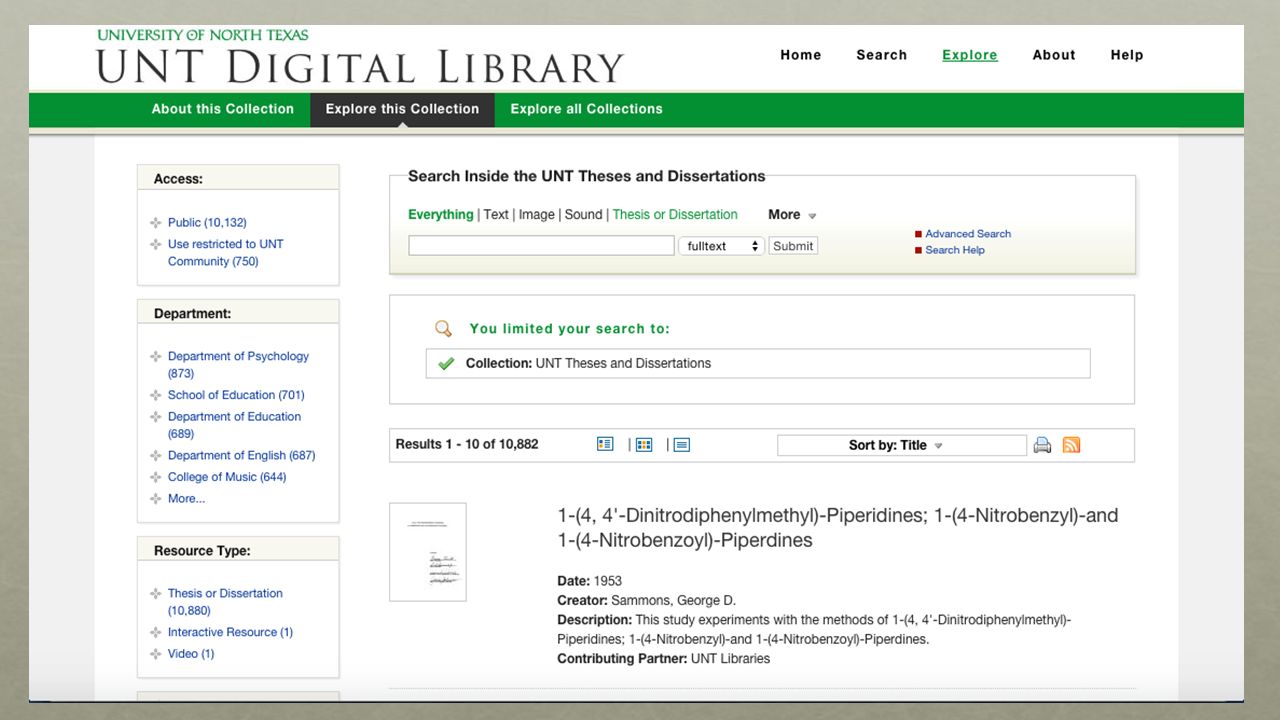The width and height of the screenshot is (1280, 720).
Task: Select Explore this Collection tab
Action: click(x=402, y=109)
